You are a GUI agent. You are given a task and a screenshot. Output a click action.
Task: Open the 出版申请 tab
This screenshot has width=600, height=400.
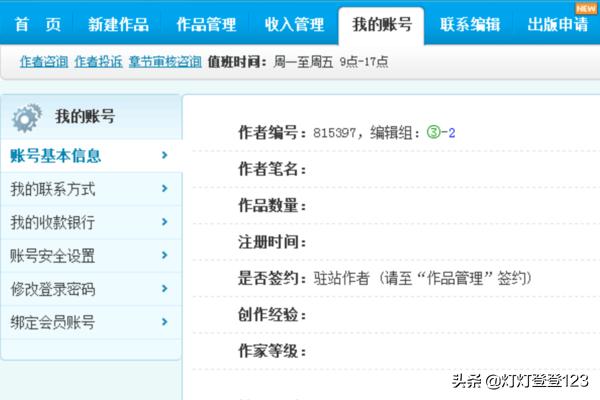[556, 24]
